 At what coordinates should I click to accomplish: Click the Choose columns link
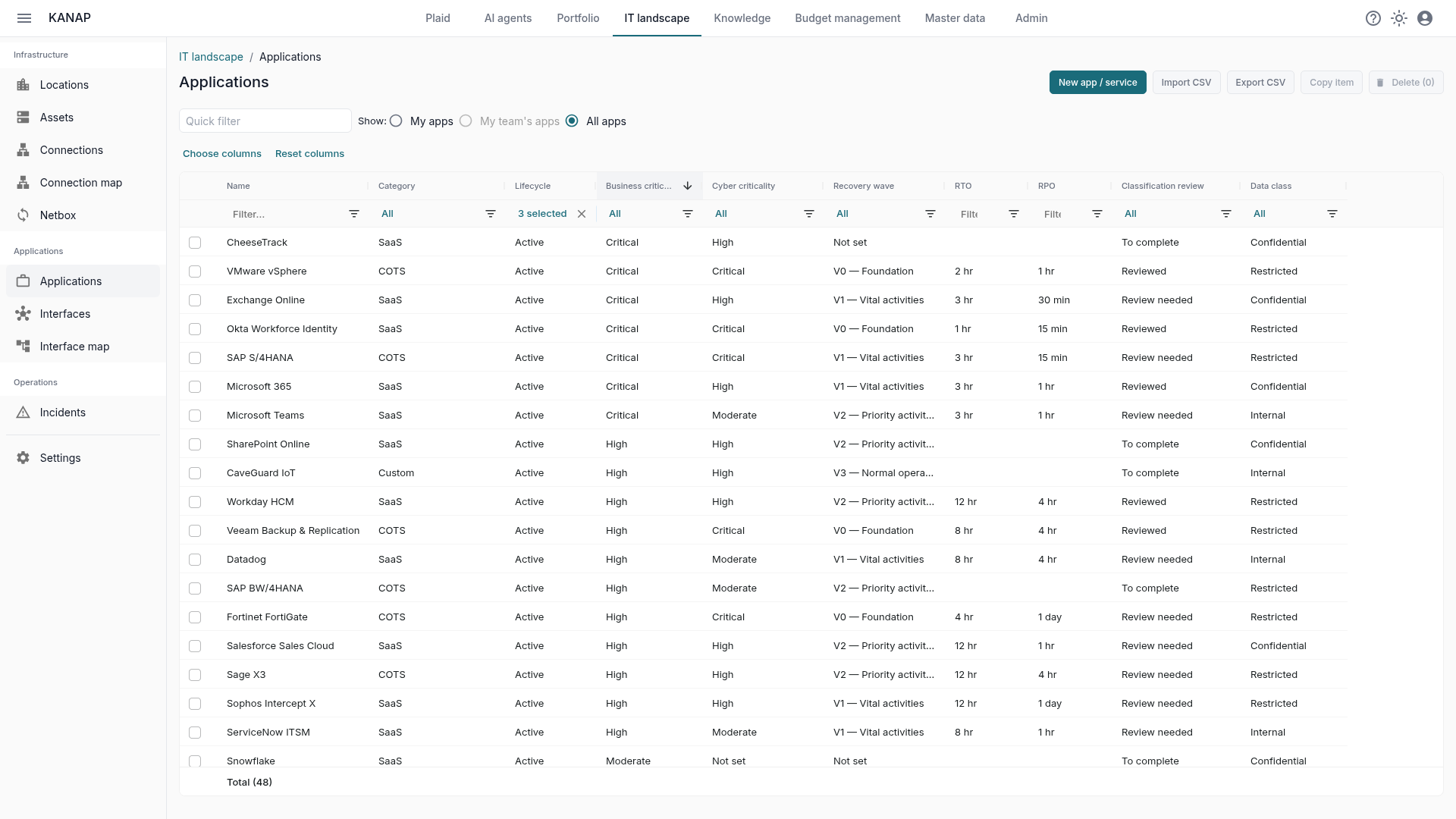(x=222, y=154)
